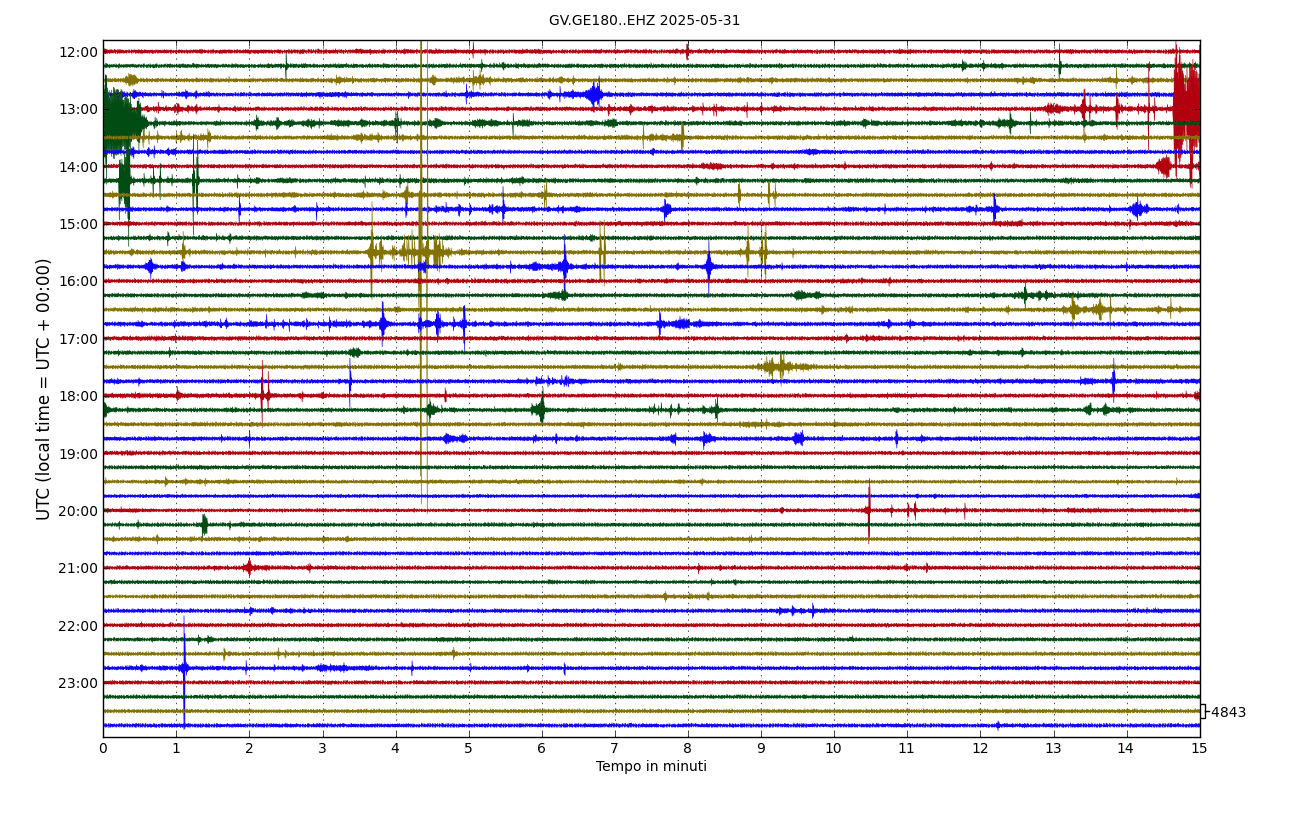
Task: Click the 16:00 time label
Action: [78, 281]
